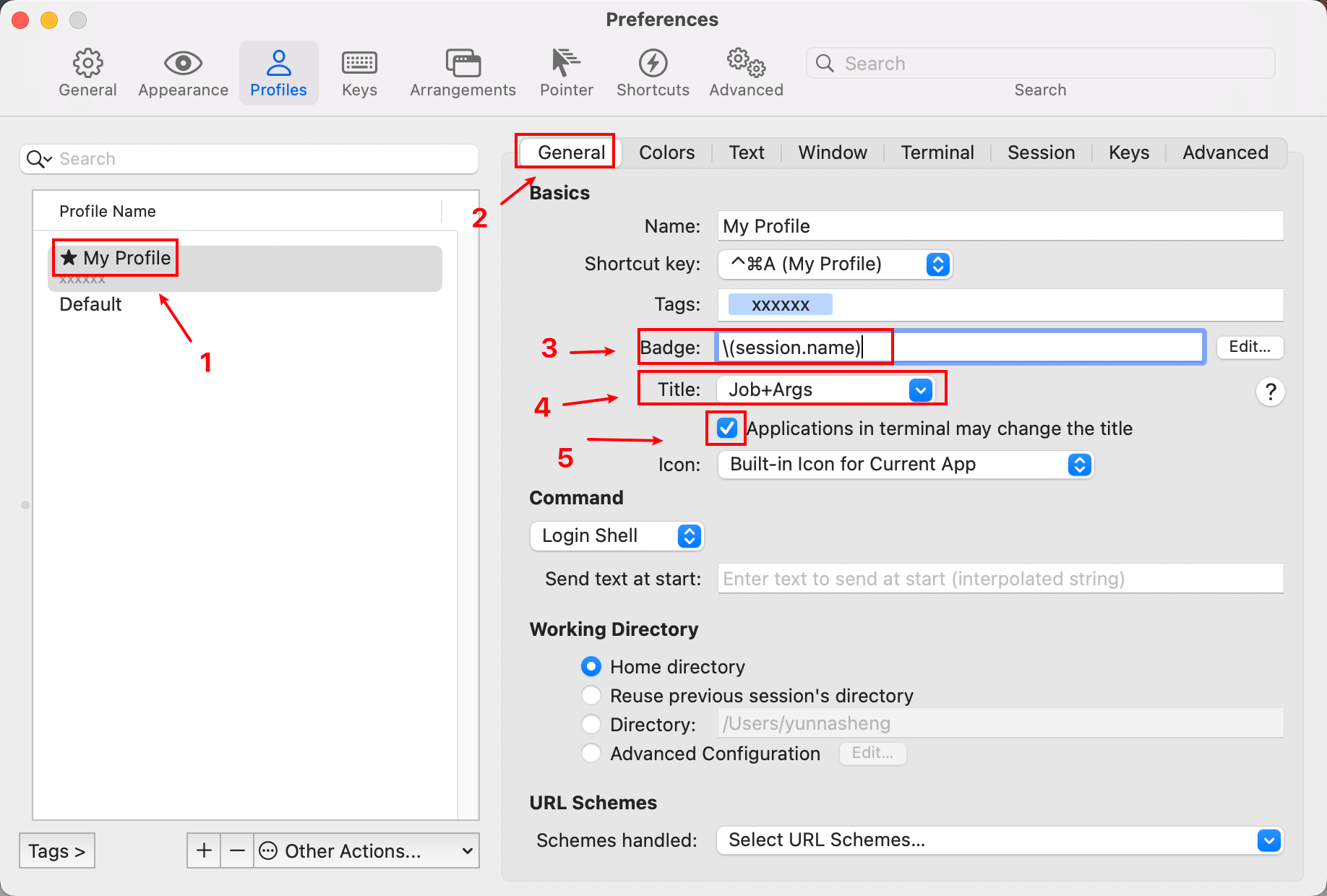This screenshot has width=1327, height=896.
Task: Open the General preferences gear icon
Action: (87, 64)
